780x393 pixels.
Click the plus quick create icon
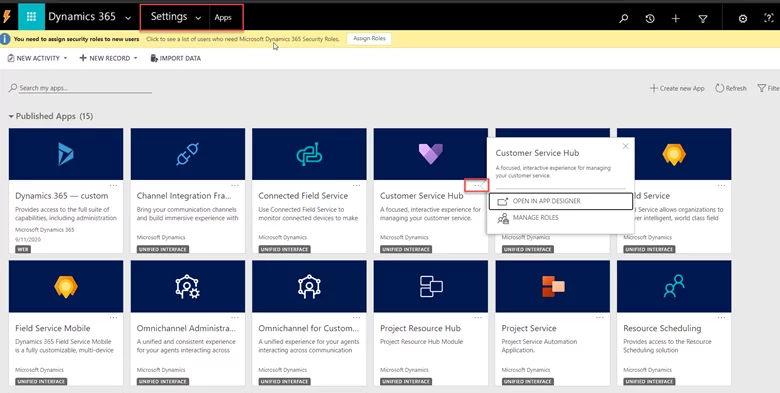click(676, 18)
